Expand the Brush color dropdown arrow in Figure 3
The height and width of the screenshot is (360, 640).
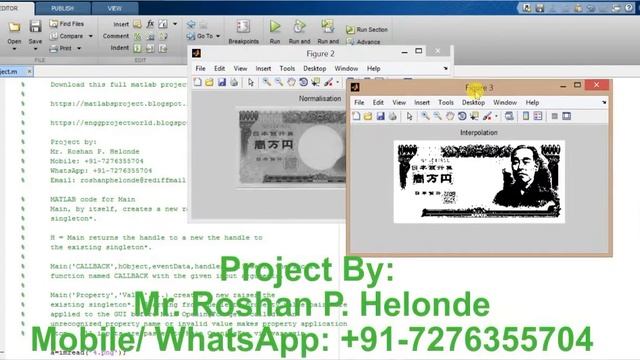(x=496, y=116)
